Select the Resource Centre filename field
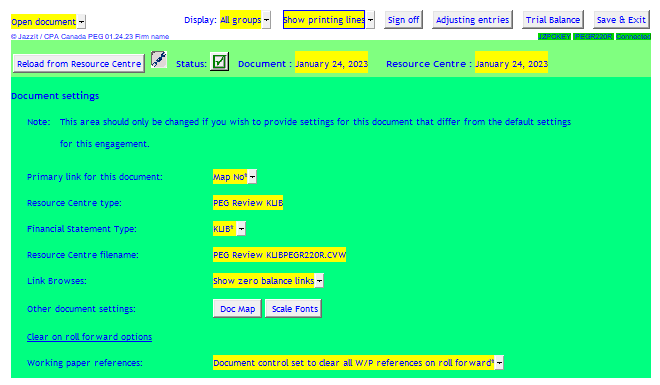 pos(279,255)
